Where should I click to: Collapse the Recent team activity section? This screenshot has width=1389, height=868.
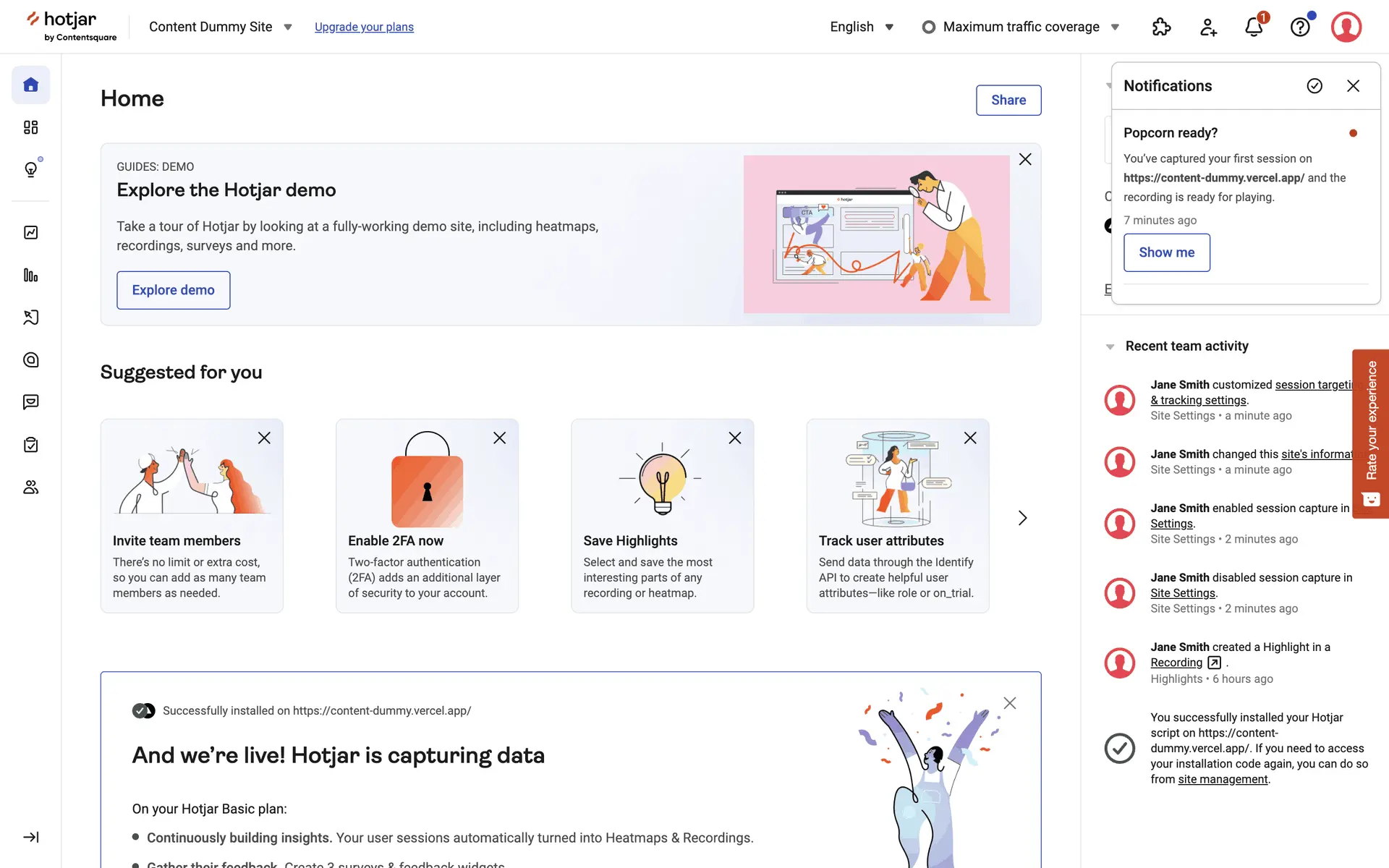point(1110,346)
